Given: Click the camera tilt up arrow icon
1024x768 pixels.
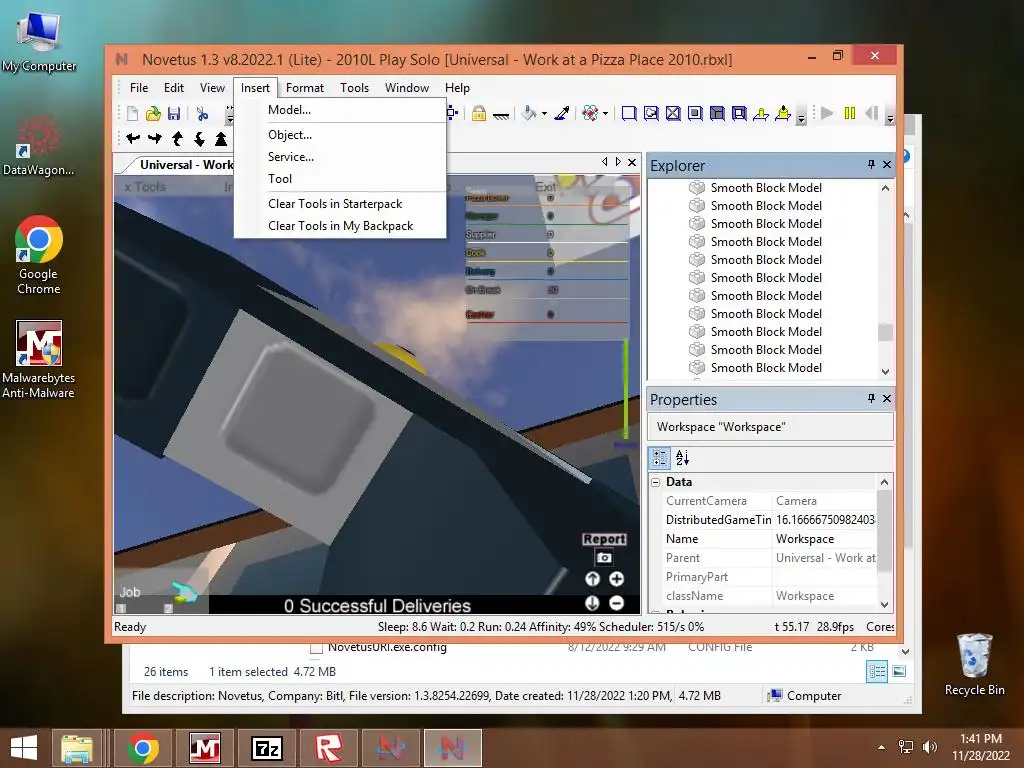Looking at the screenshot, I should pos(177,138).
